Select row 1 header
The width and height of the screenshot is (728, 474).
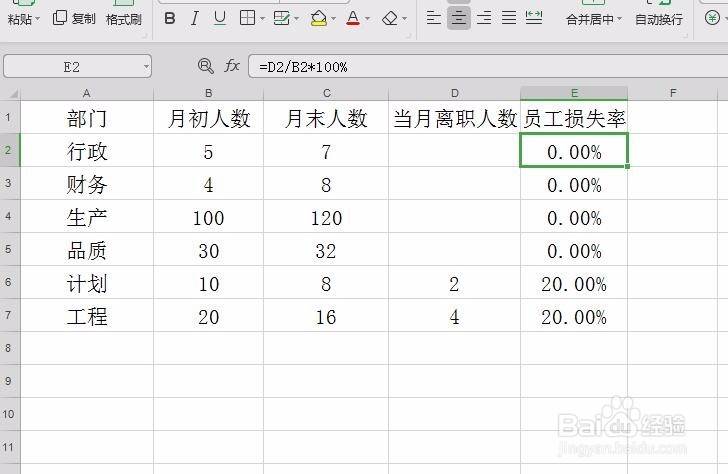pyautogui.click(x=10, y=117)
